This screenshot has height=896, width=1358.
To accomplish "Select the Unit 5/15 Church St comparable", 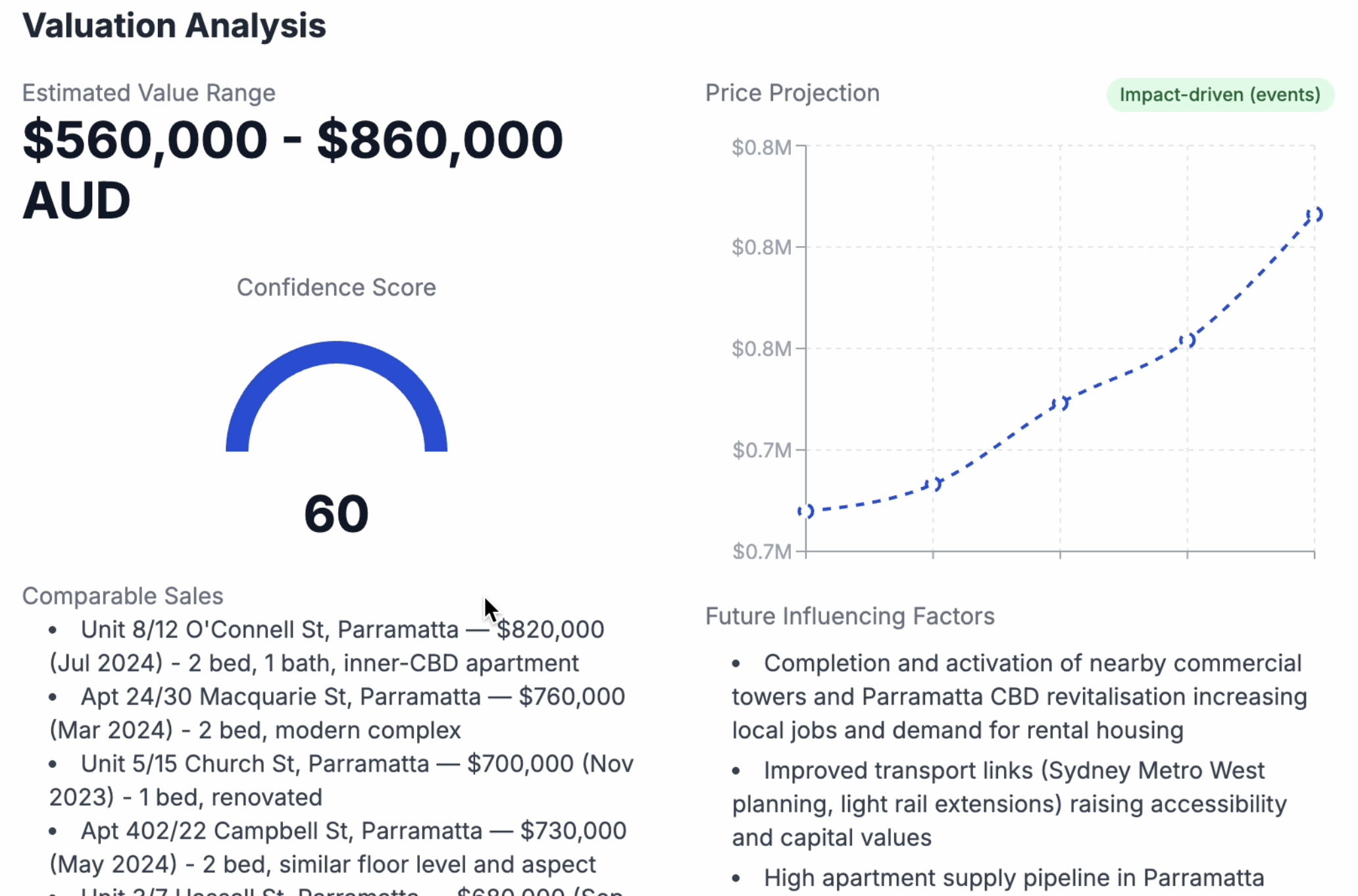I will coord(341,780).
